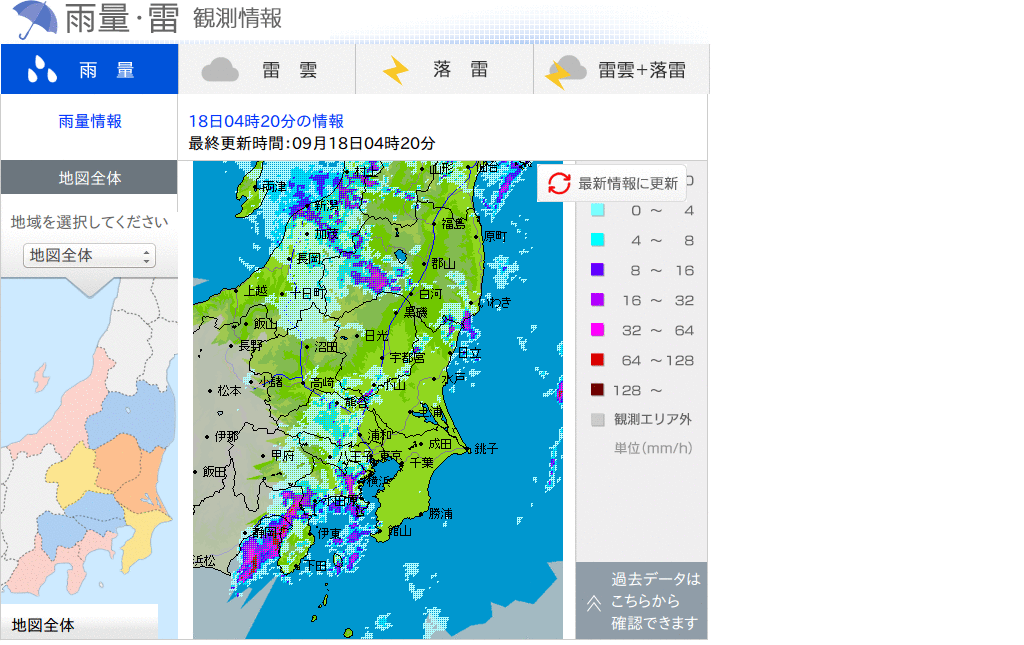Viewport: 1024px width, 645px height.
Task: Click the 128～ dark red swatch
Action: [x=598, y=390]
